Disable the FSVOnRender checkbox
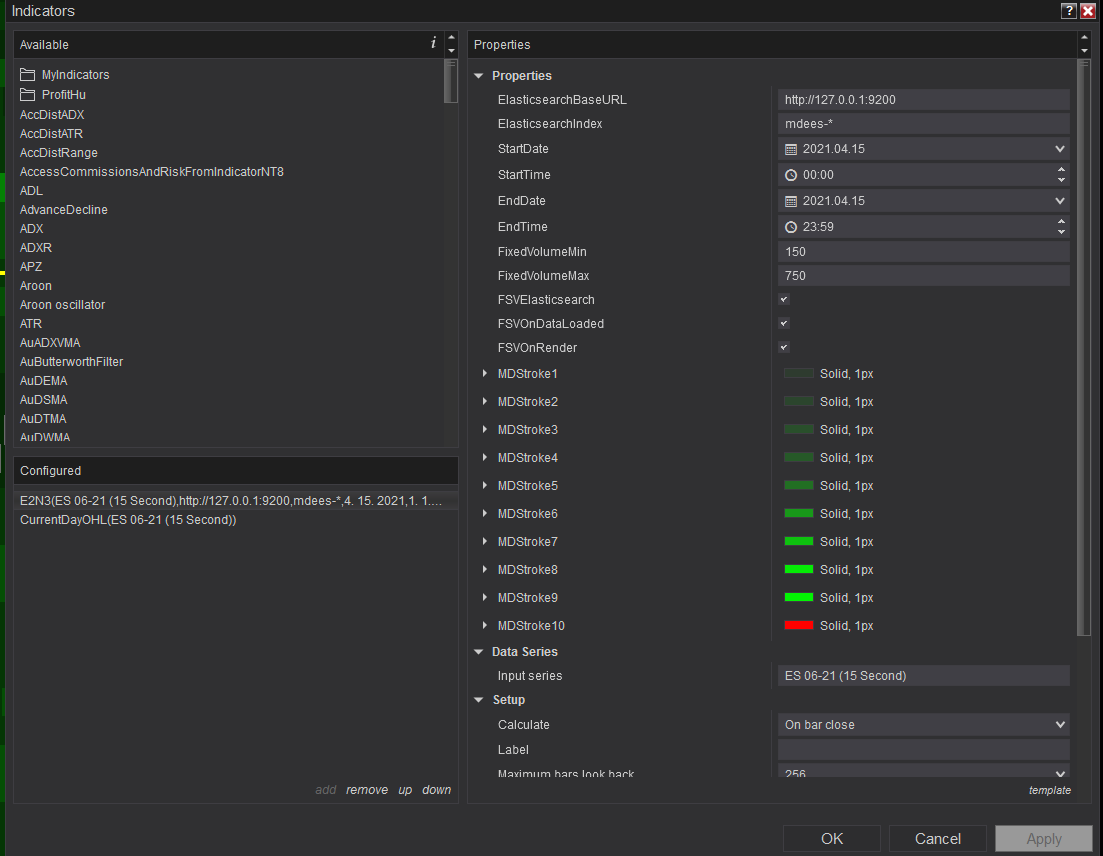This screenshot has height=856, width=1103. 784,348
